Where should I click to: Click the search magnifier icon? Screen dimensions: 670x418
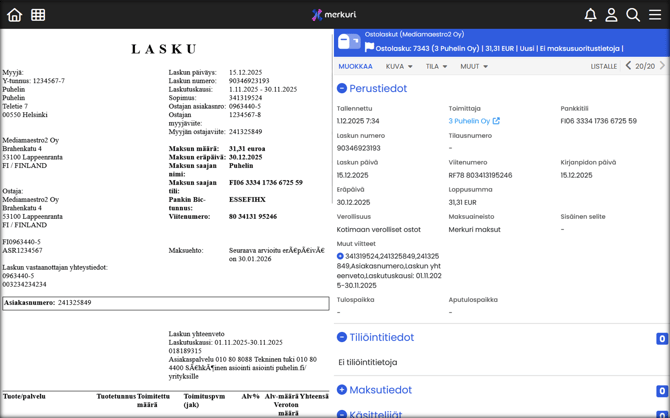point(633,15)
